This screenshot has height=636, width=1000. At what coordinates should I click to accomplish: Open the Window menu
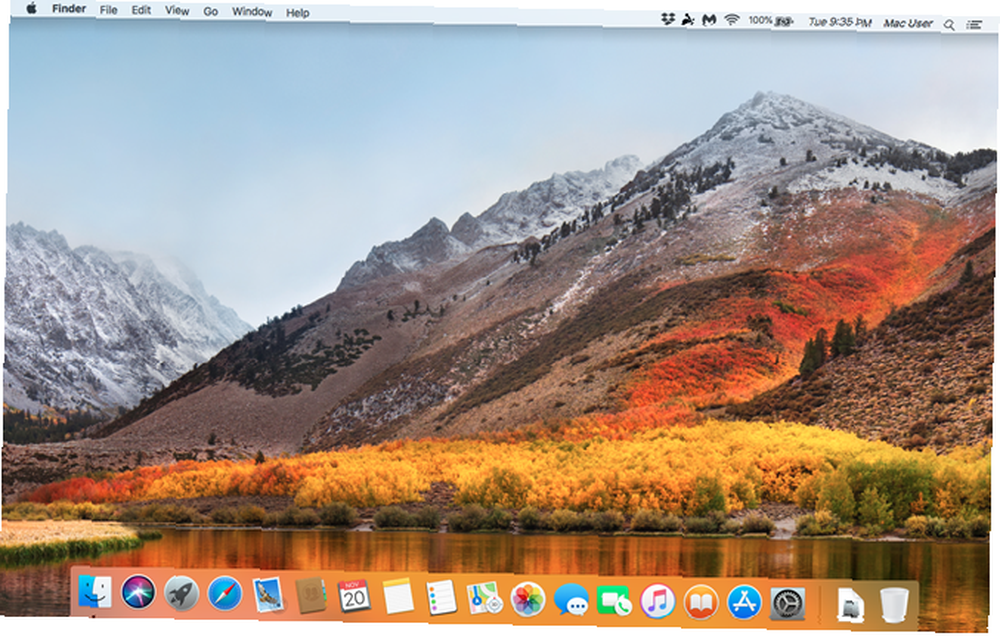pos(252,12)
